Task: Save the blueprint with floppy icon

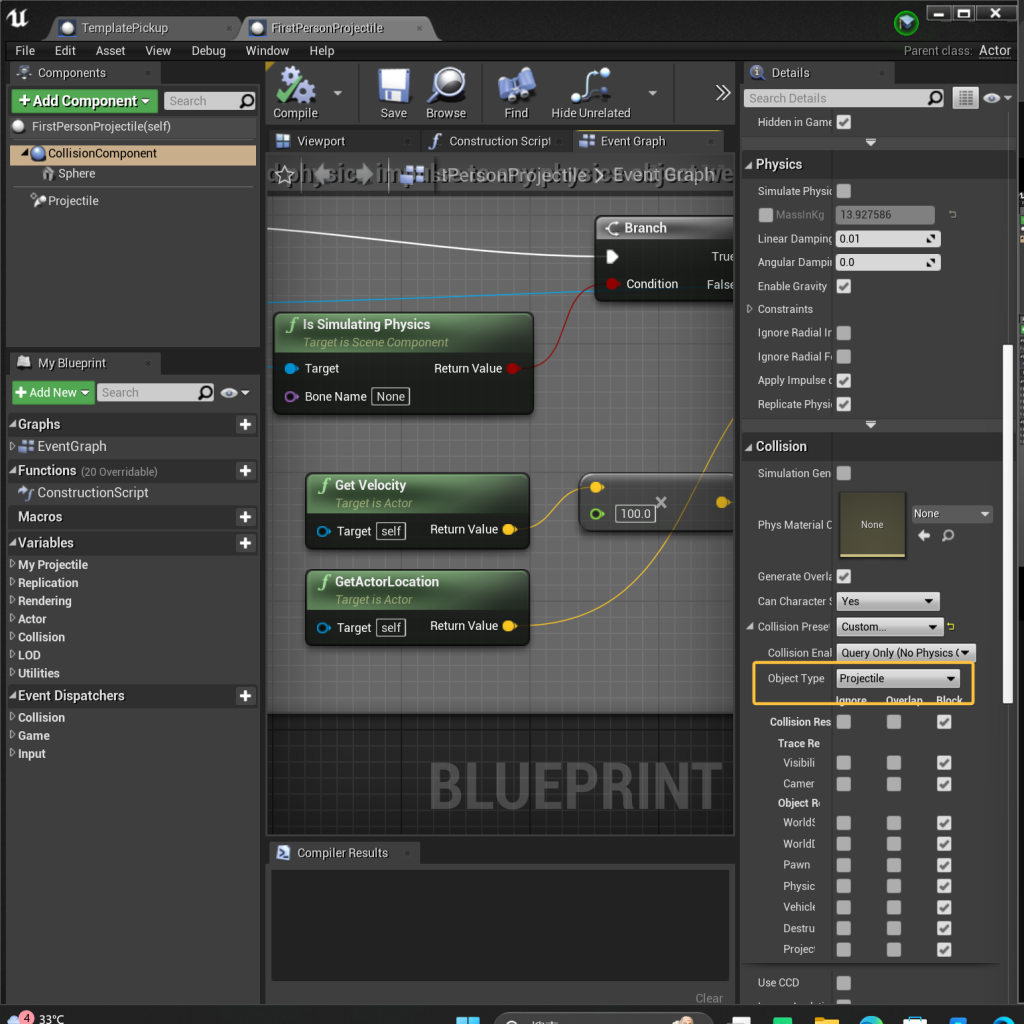Action: click(394, 93)
